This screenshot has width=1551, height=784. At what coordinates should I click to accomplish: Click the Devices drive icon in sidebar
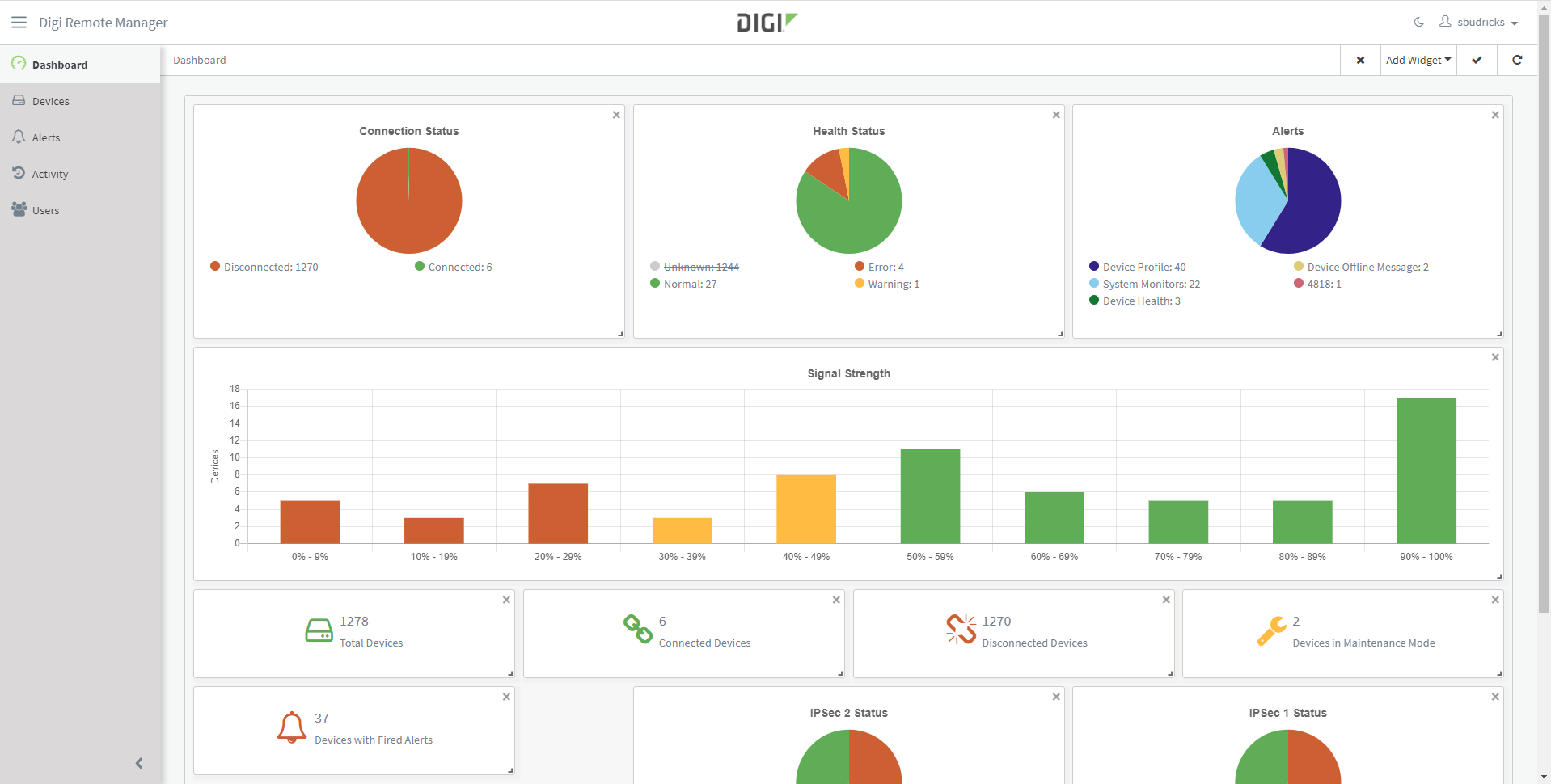(19, 100)
